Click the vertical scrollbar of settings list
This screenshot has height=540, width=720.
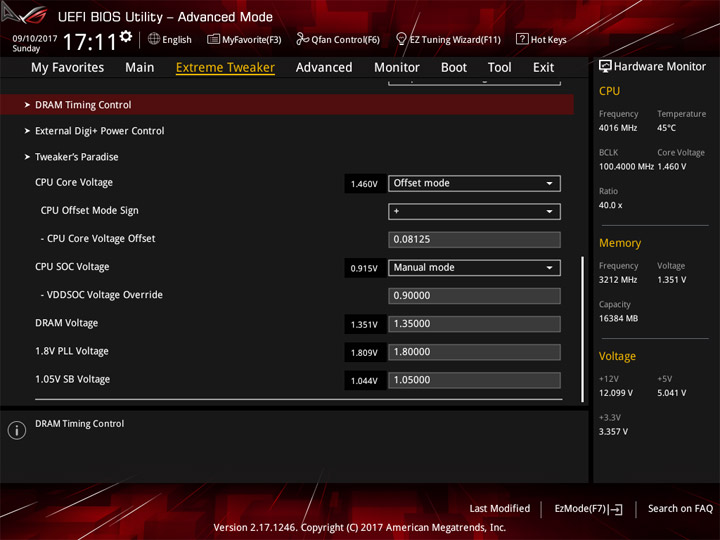[x=583, y=329]
